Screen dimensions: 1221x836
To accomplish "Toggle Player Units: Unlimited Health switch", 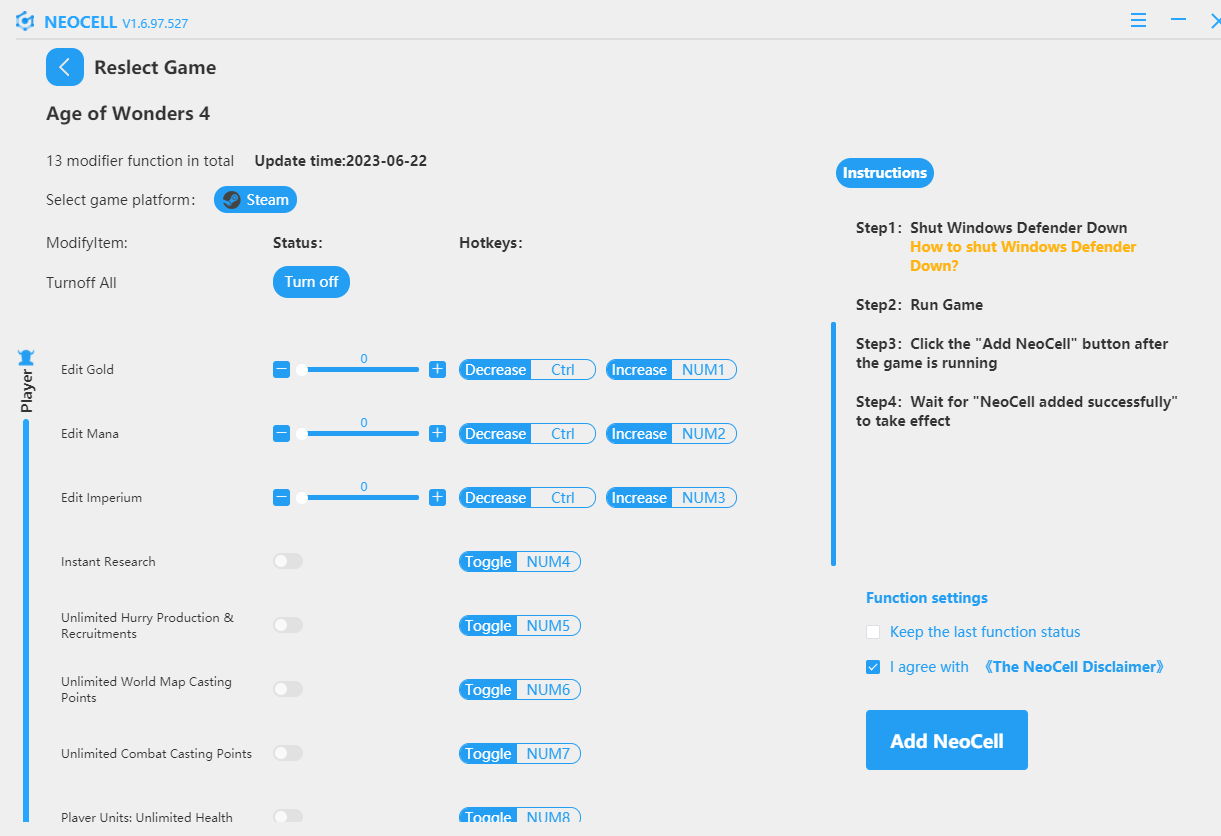I will coord(288,817).
